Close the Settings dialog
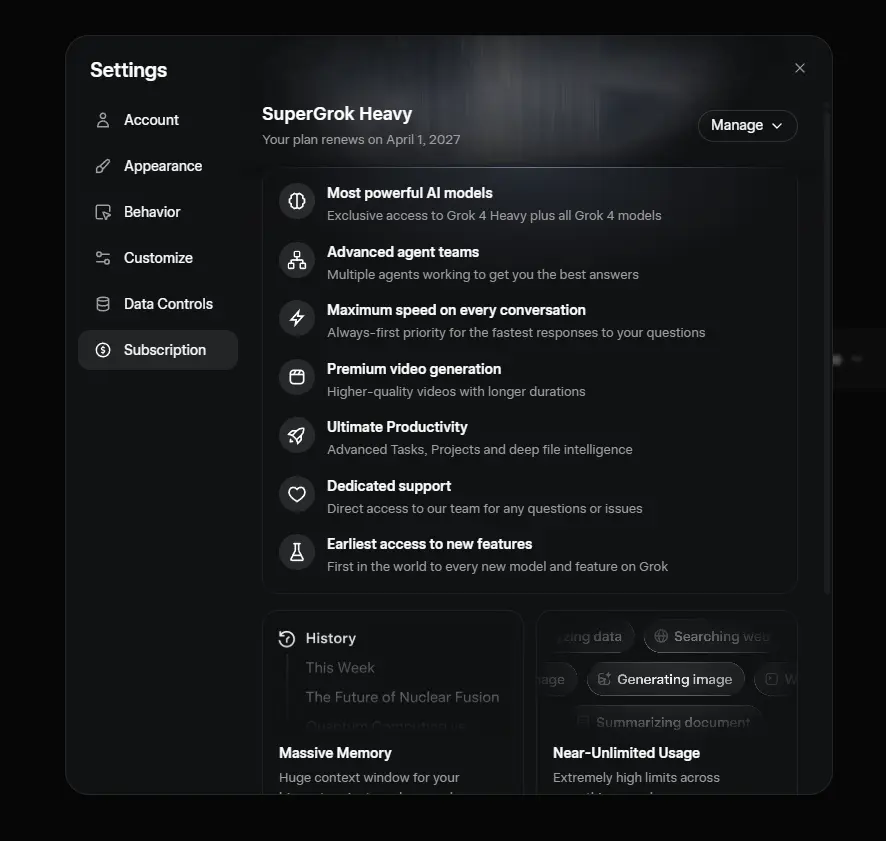886x841 pixels. coord(800,68)
